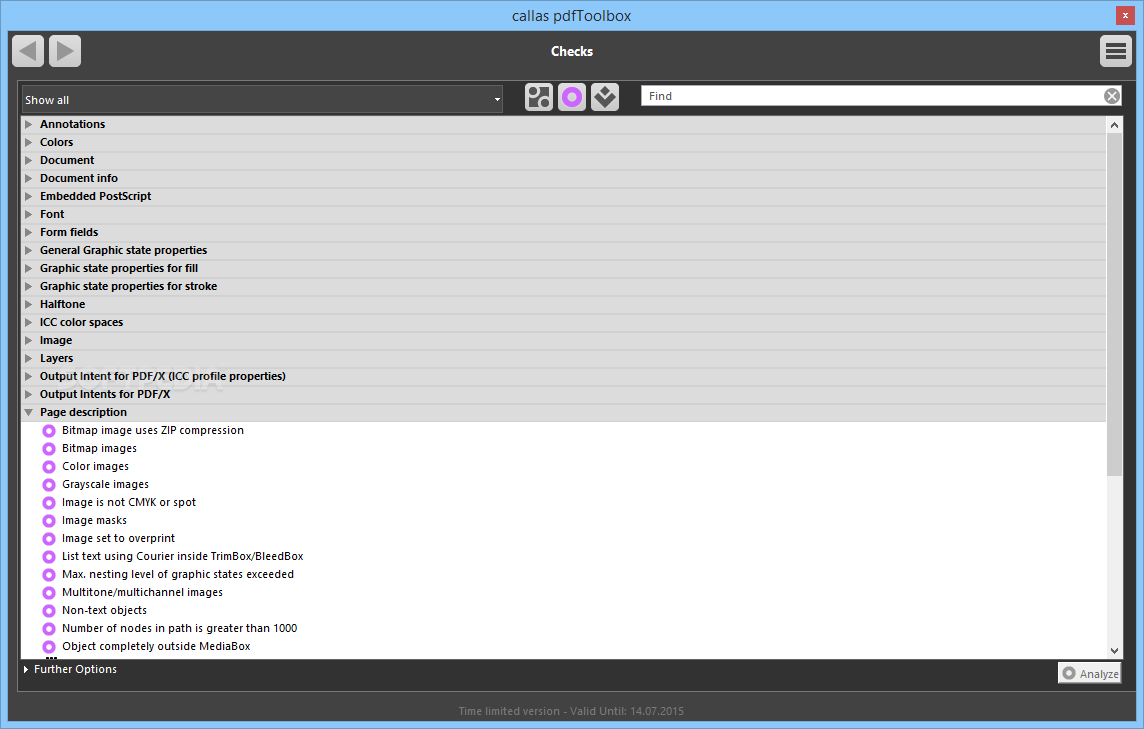Click icon beside Image set to overprint
The width and height of the screenshot is (1144, 729).
tap(49, 539)
